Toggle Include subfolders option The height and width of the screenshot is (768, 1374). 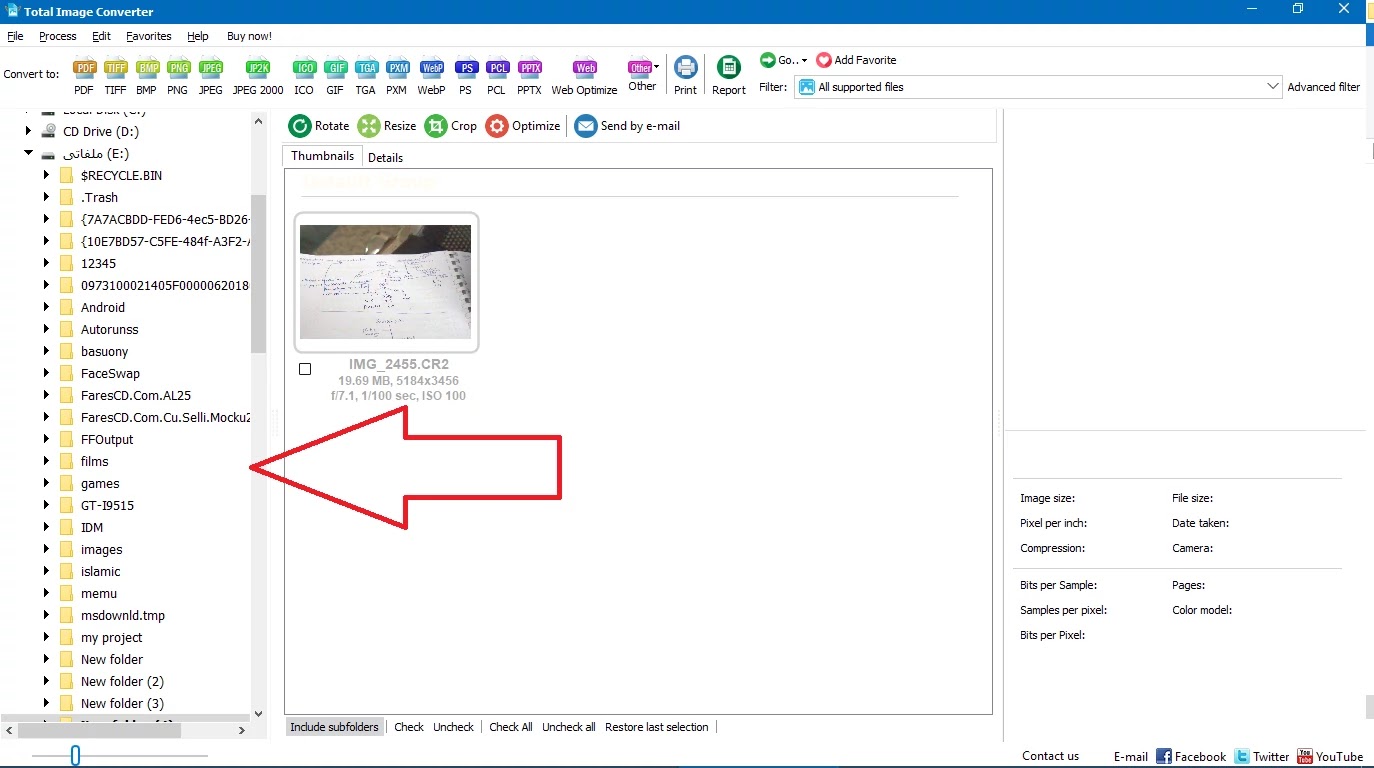334,727
